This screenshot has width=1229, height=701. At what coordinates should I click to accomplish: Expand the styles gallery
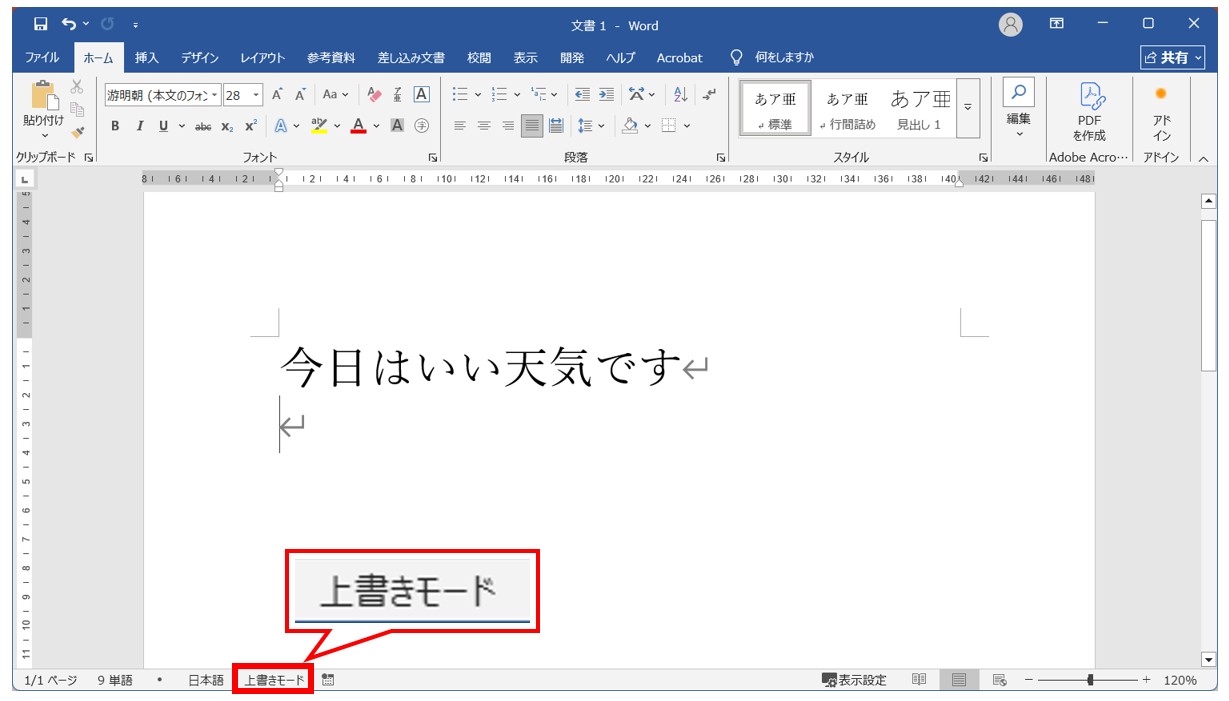coord(967,108)
